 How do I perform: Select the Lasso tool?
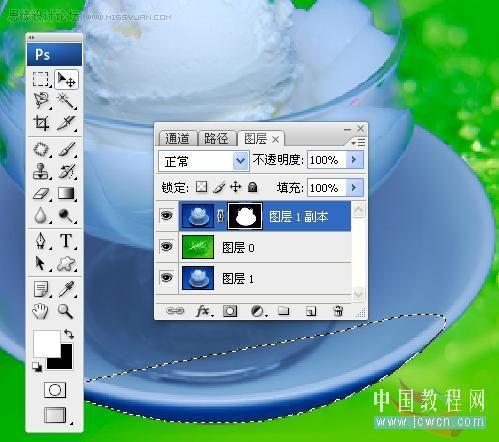(42, 100)
